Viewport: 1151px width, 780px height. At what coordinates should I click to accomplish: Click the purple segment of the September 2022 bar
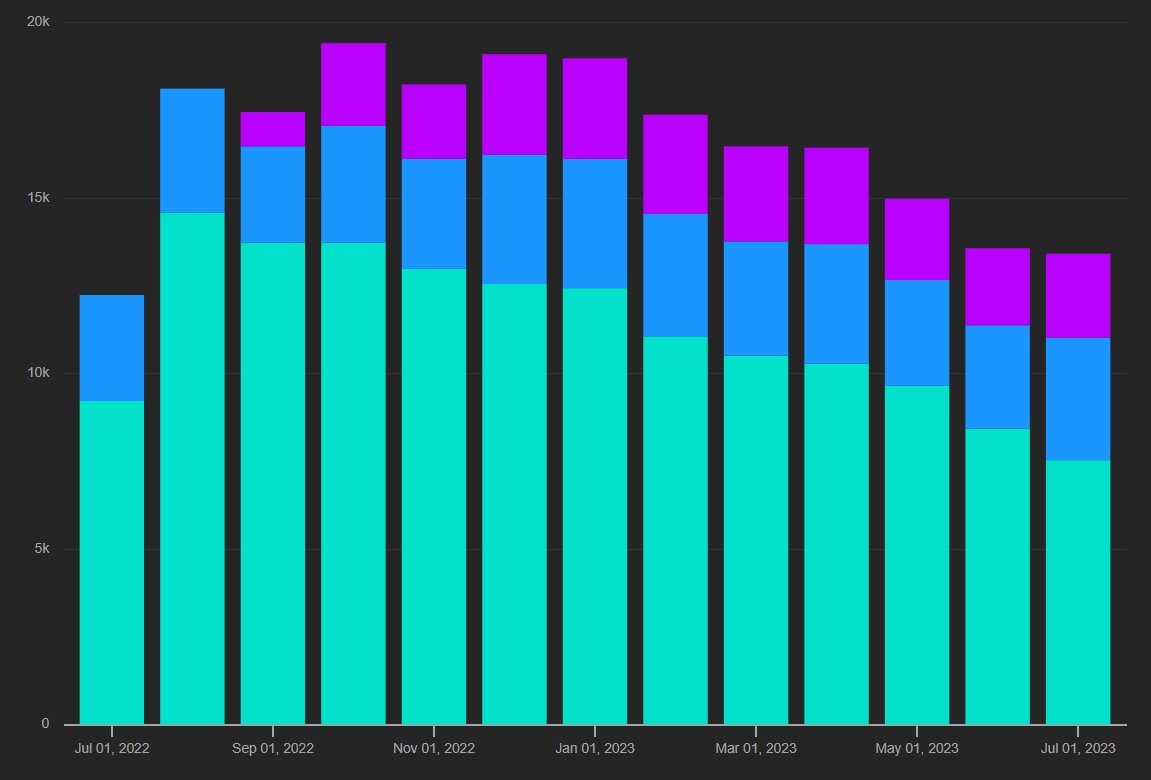273,129
